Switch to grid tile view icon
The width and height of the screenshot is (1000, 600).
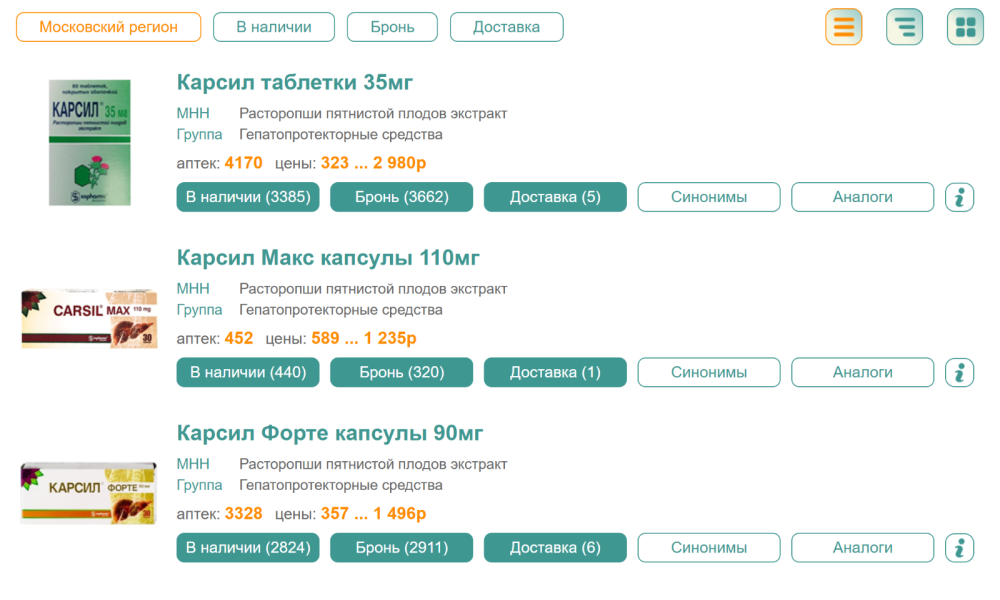[965, 27]
